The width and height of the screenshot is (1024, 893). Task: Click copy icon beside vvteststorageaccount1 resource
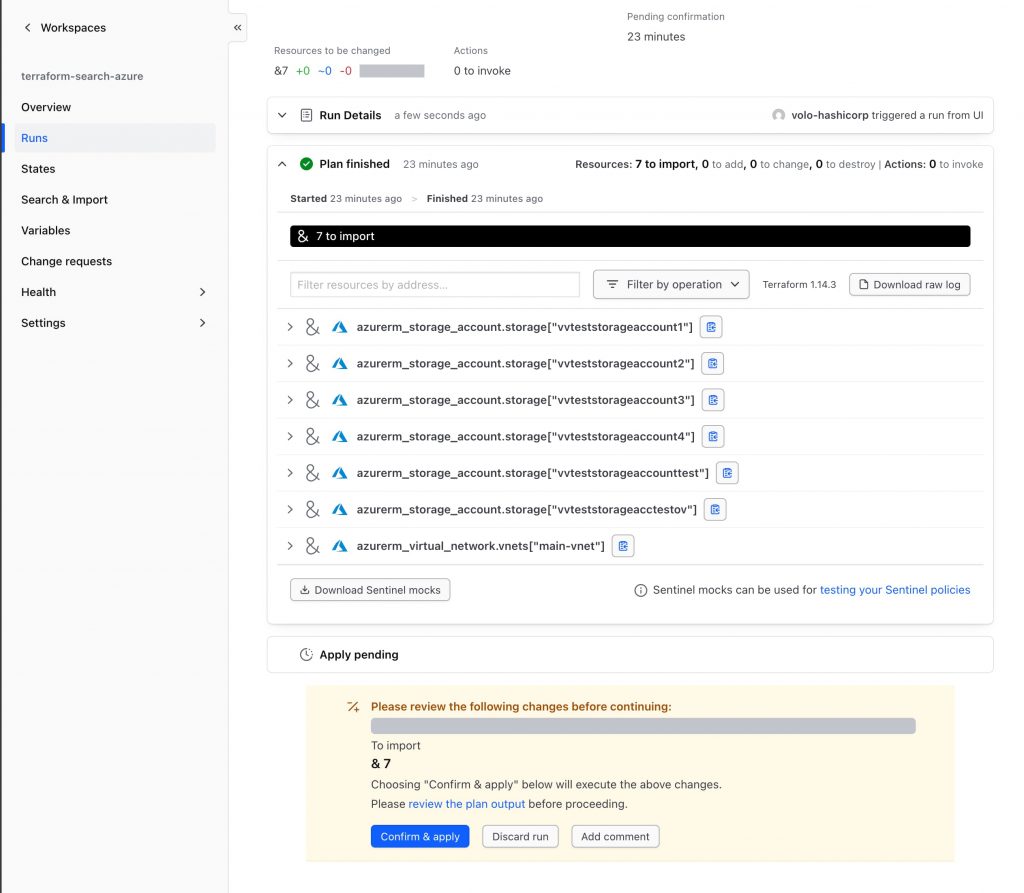click(x=711, y=327)
